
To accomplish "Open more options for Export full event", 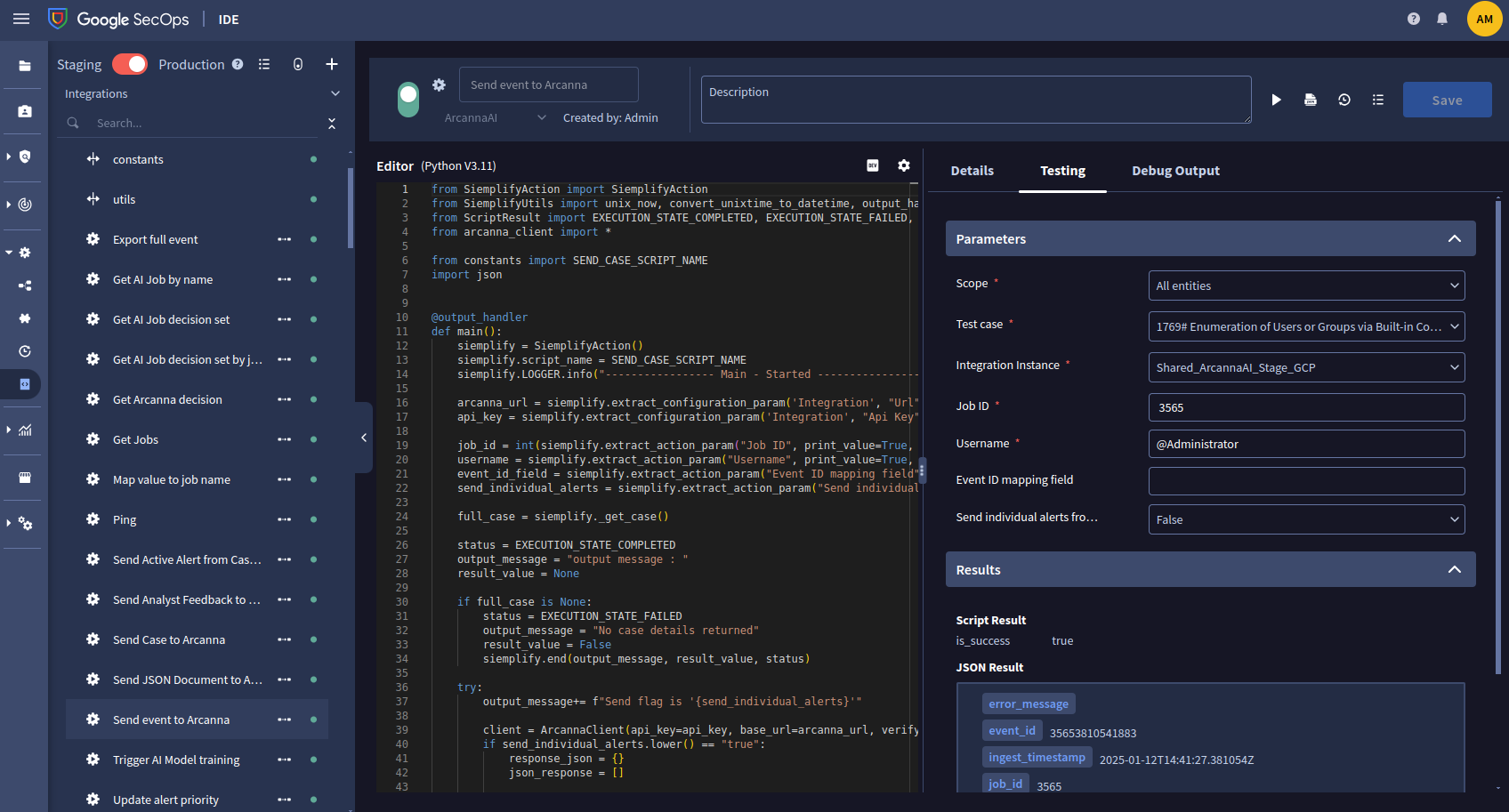I will [x=285, y=239].
